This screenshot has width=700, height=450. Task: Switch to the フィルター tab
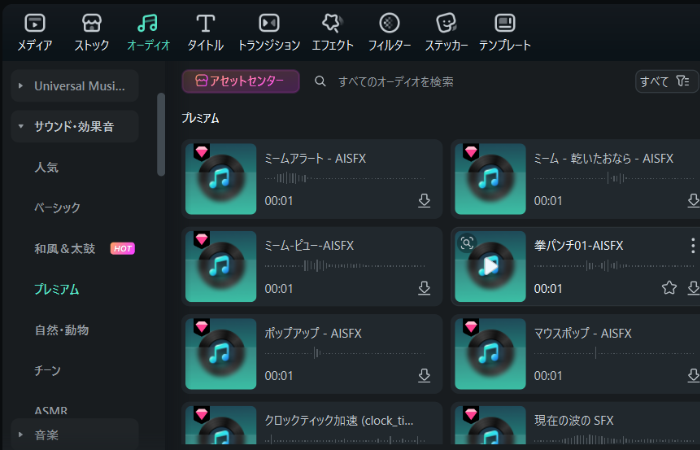click(x=389, y=32)
